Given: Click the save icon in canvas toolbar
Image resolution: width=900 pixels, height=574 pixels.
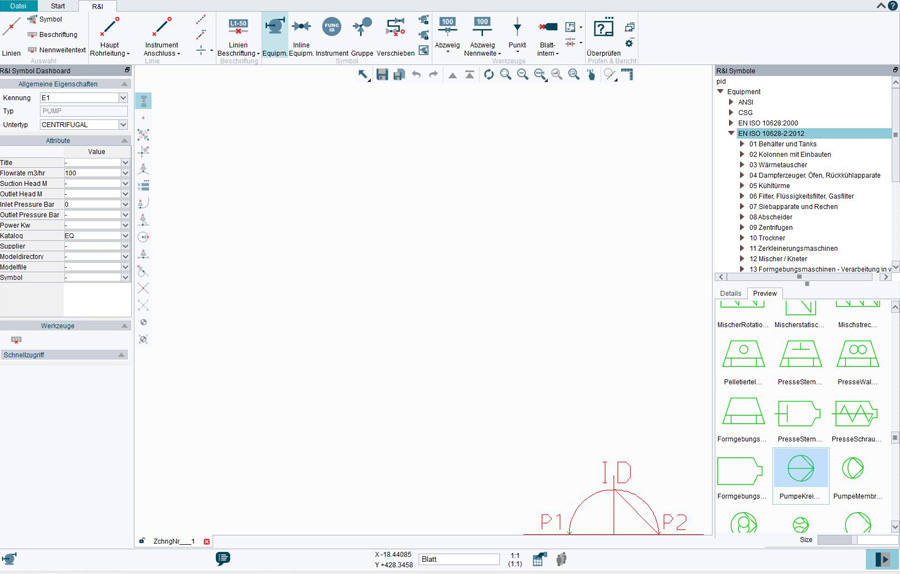Looking at the screenshot, I should coord(382,74).
